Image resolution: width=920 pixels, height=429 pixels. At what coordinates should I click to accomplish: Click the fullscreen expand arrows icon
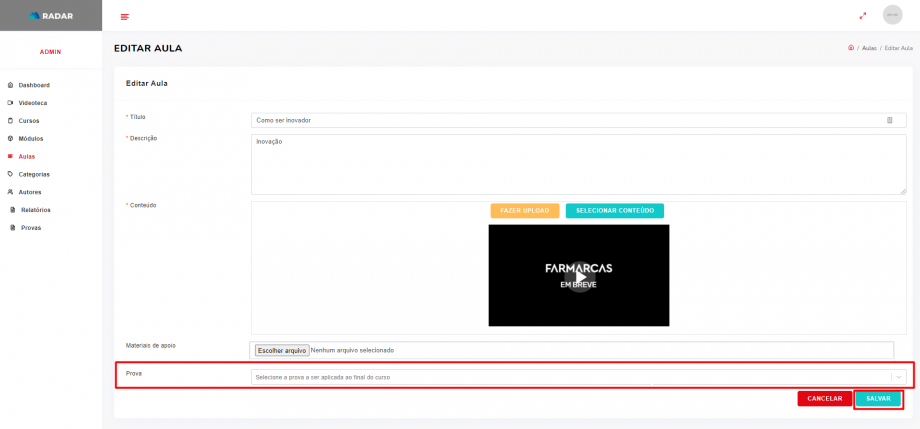tap(863, 15)
